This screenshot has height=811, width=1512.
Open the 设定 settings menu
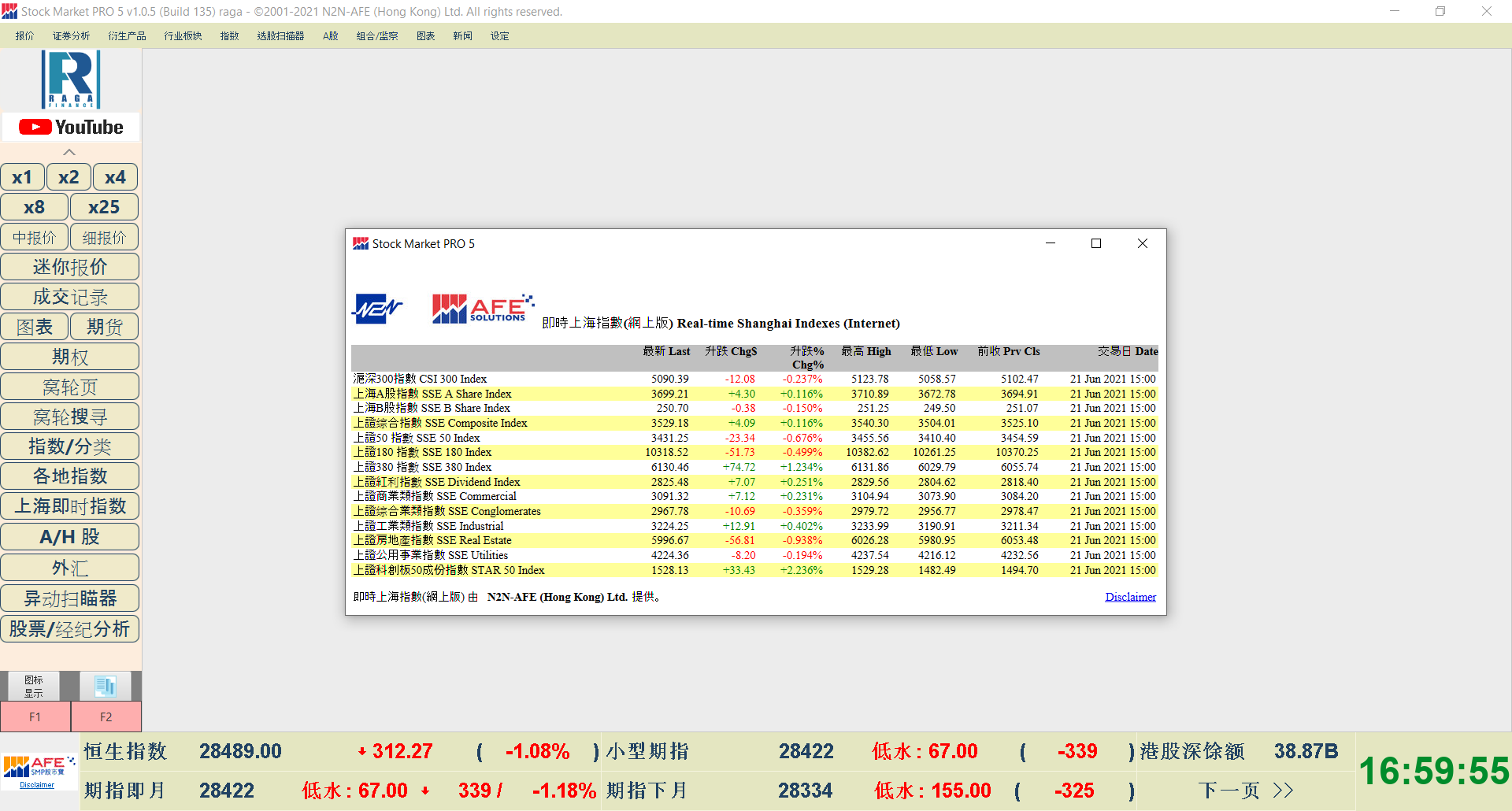click(499, 36)
